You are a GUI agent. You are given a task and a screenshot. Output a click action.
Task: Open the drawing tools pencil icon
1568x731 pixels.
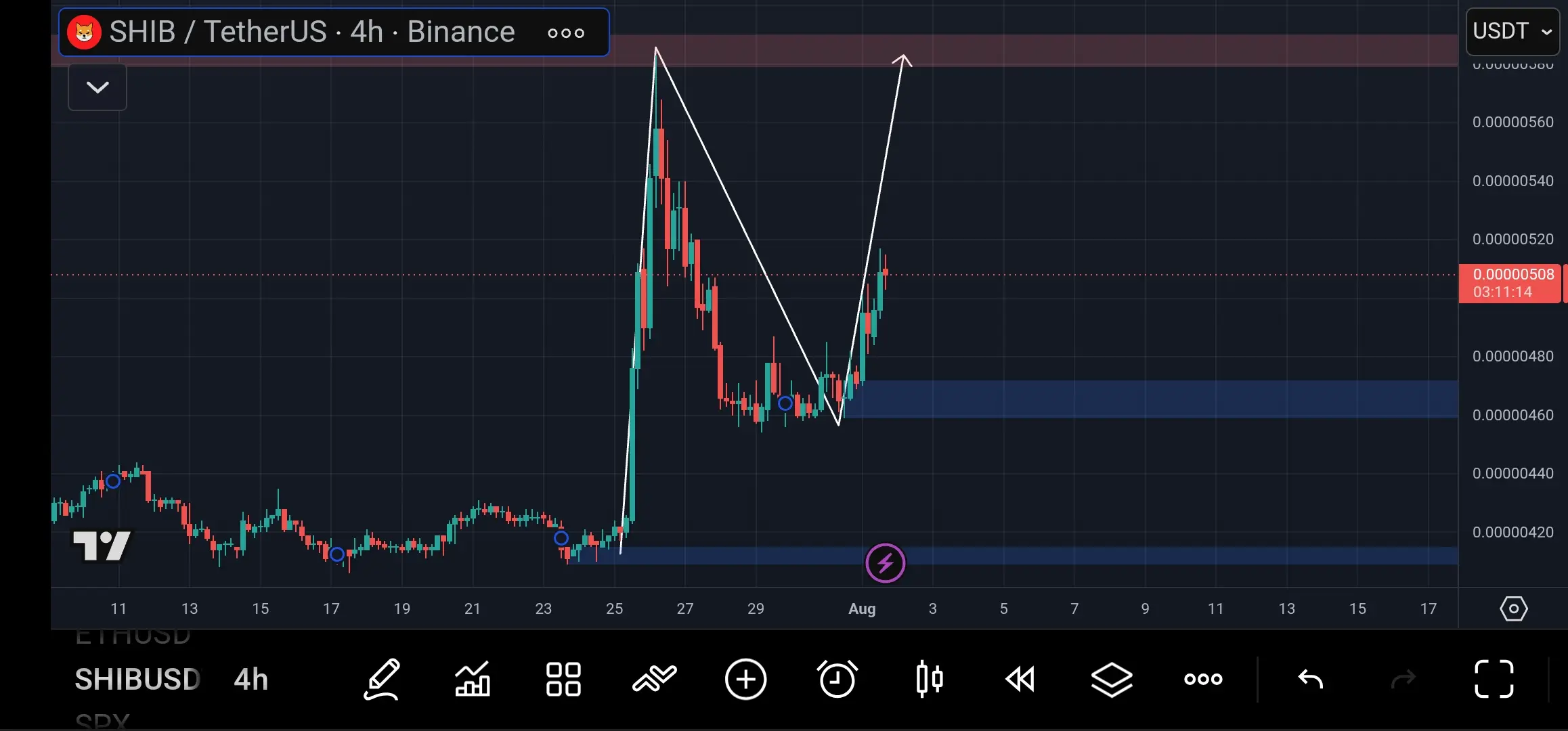pos(383,679)
